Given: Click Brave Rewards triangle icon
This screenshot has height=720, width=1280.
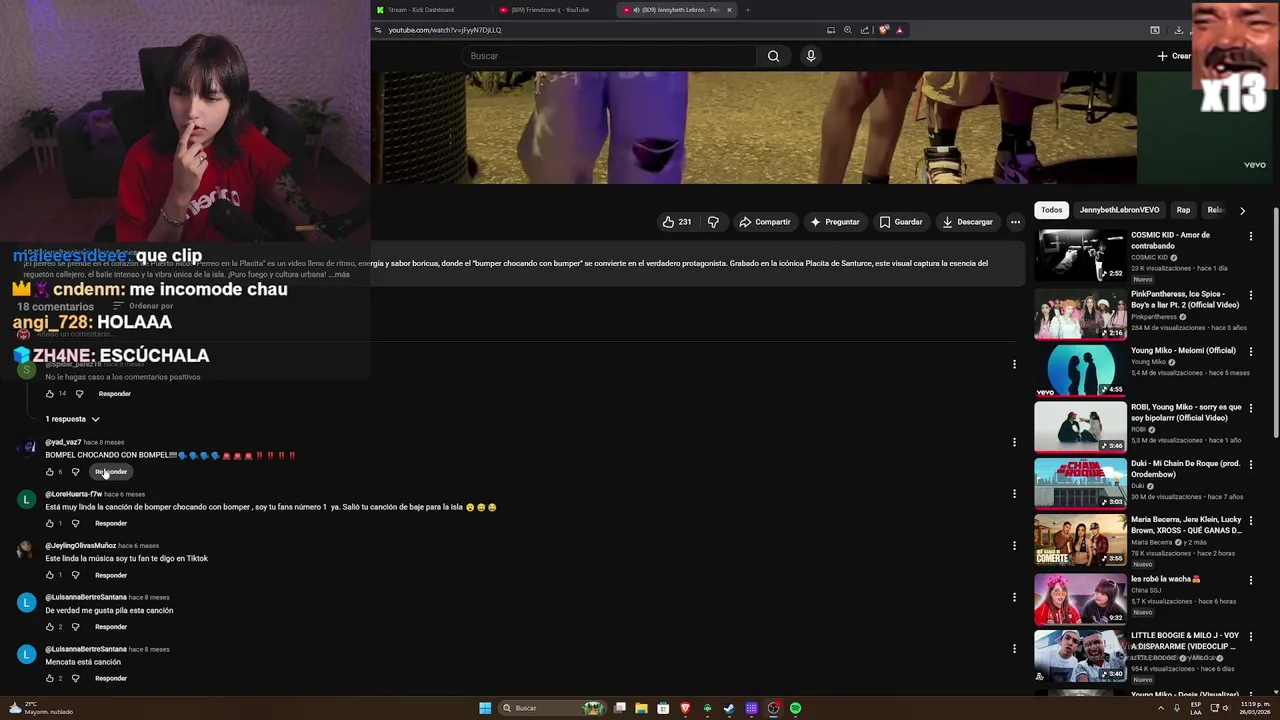Looking at the screenshot, I should point(899,30).
